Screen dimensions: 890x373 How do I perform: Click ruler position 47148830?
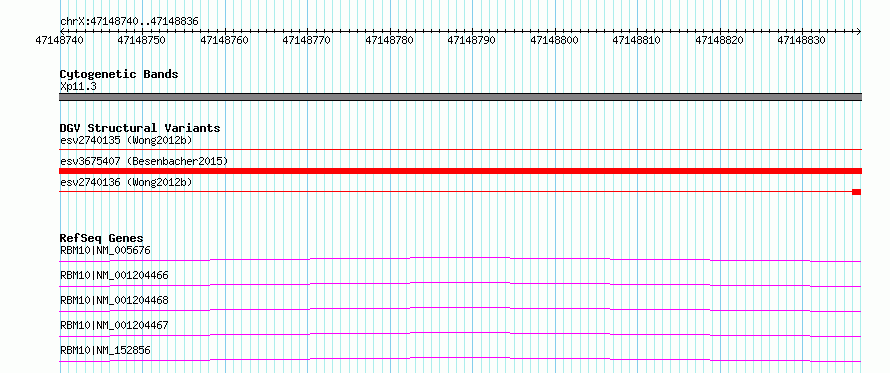tap(801, 40)
